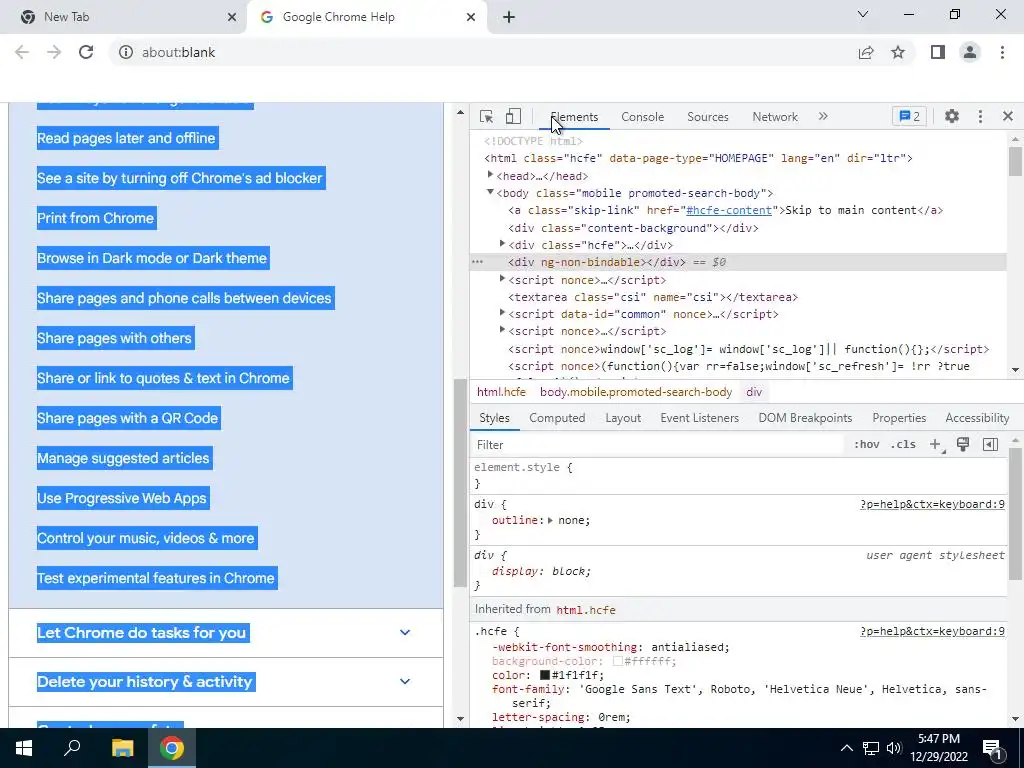This screenshot has height=768, width=1024.
Task: Open the DOM Breakpoints tab
Action: tap(805, 418)
